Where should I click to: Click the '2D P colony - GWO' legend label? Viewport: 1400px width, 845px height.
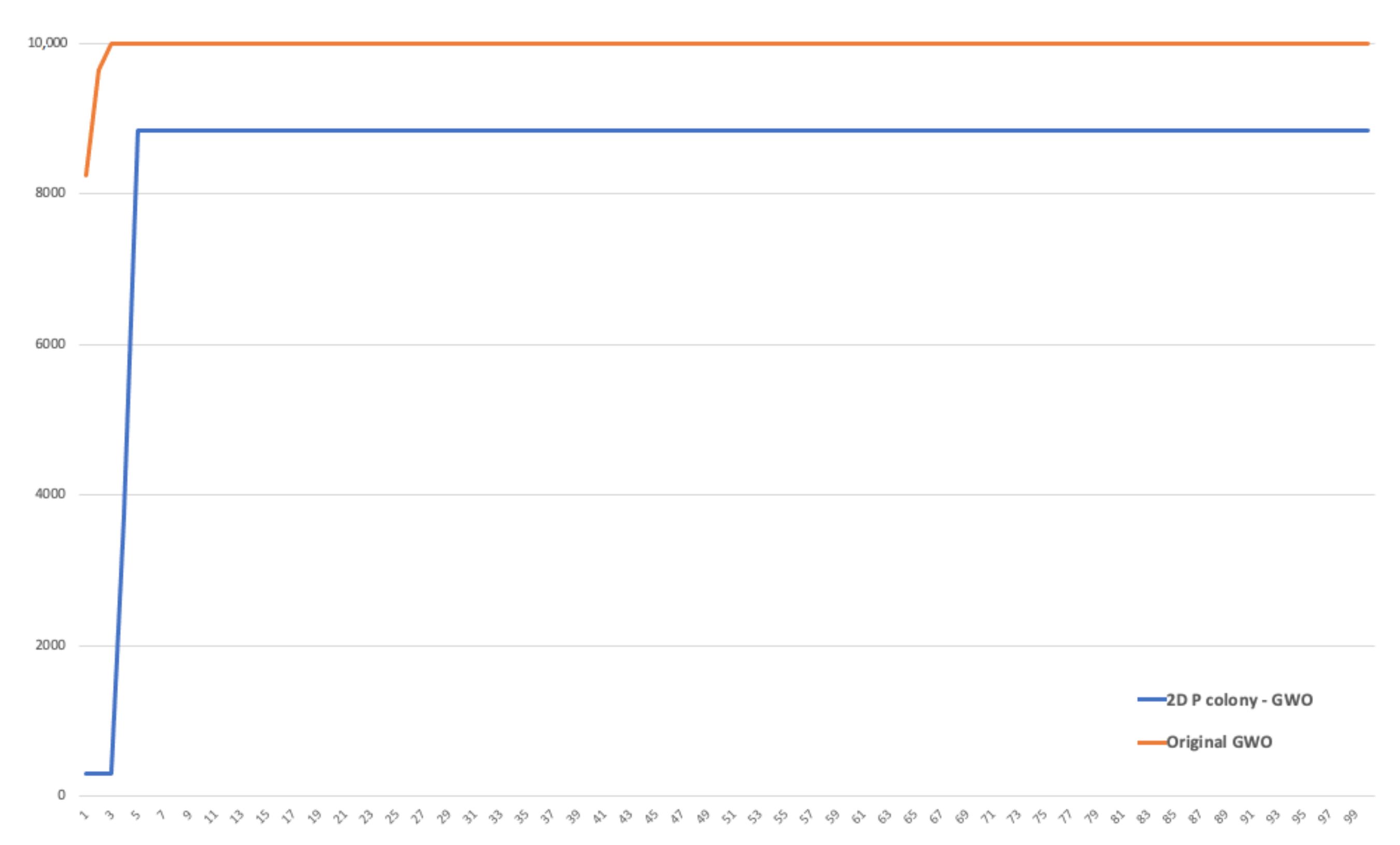click(x=1239, y=700)
